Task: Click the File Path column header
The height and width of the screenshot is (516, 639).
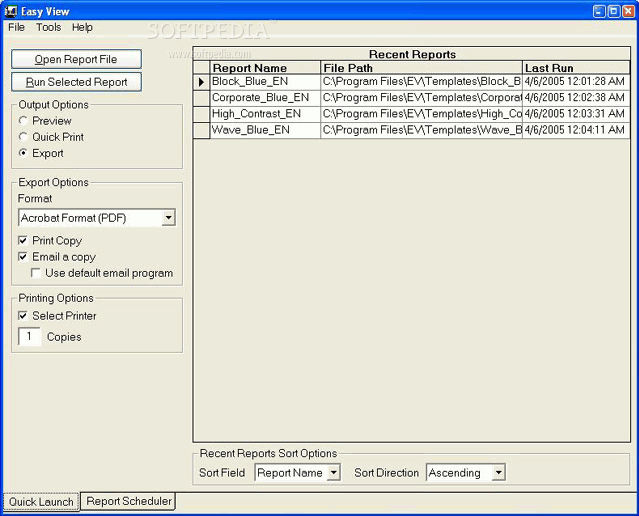Action: (x=421, y=68)
